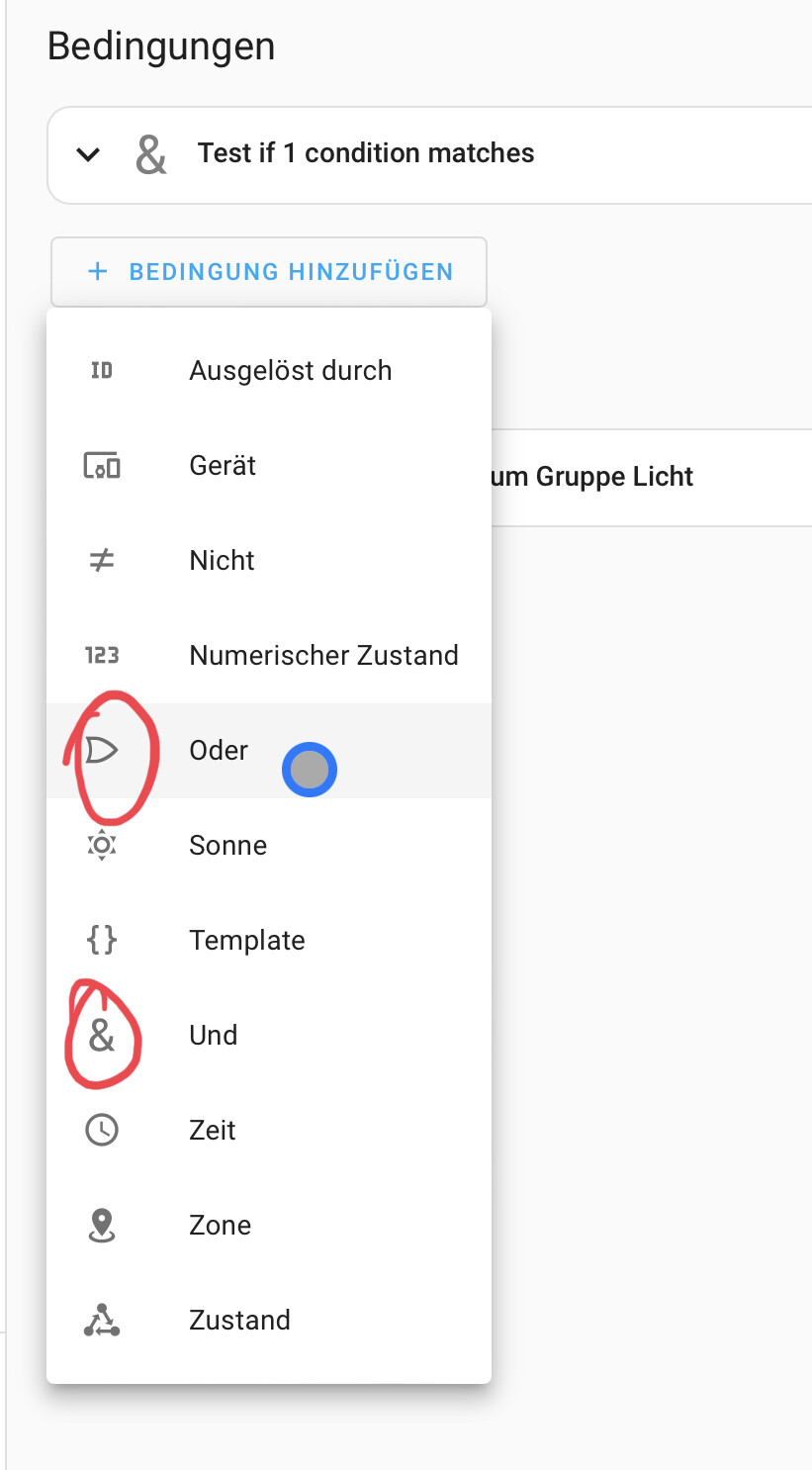
Task: Click the ampersand icon beside Und
Action: [x=102, y=1035]
